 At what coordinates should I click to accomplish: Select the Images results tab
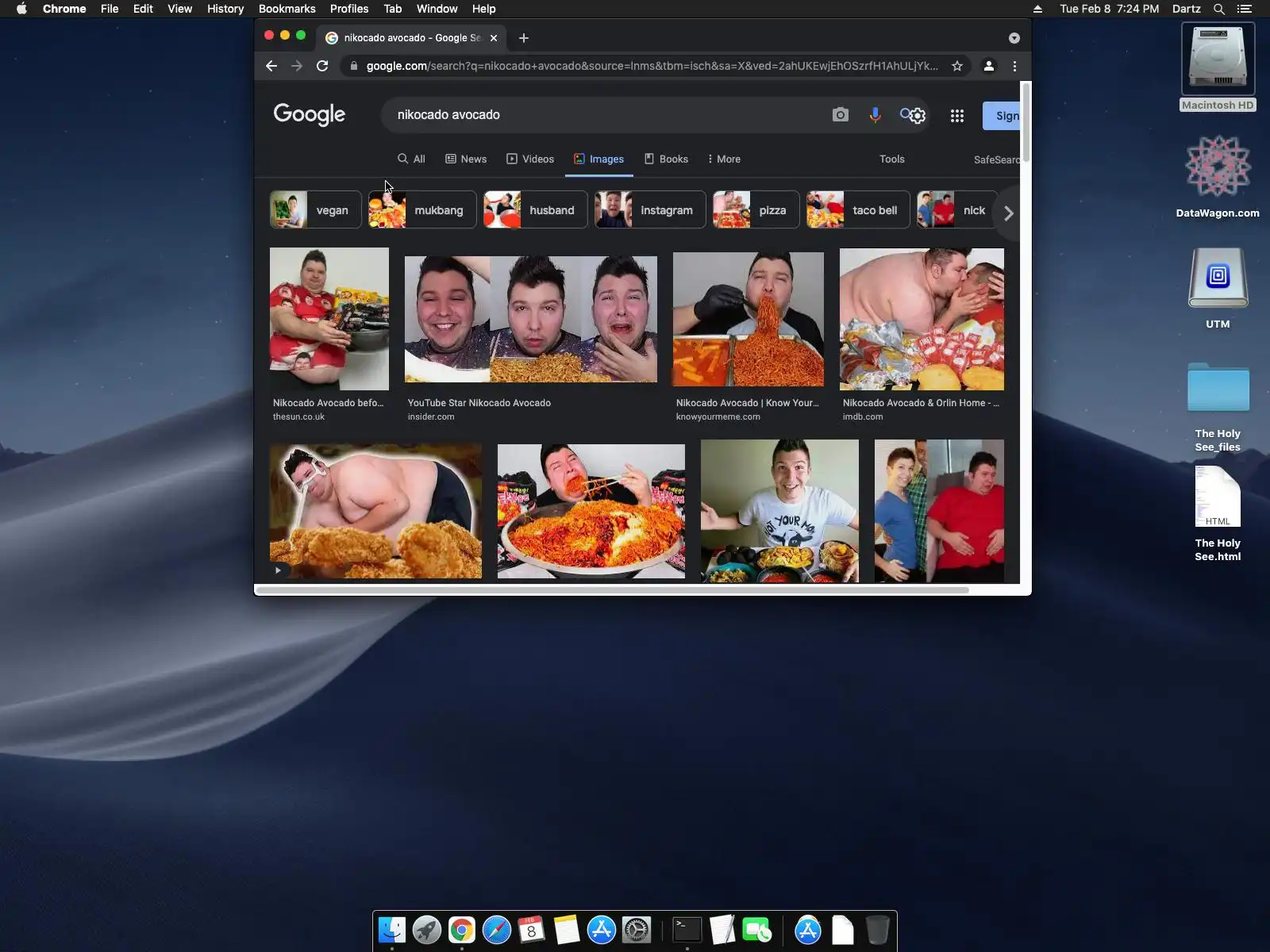point(599,159)
